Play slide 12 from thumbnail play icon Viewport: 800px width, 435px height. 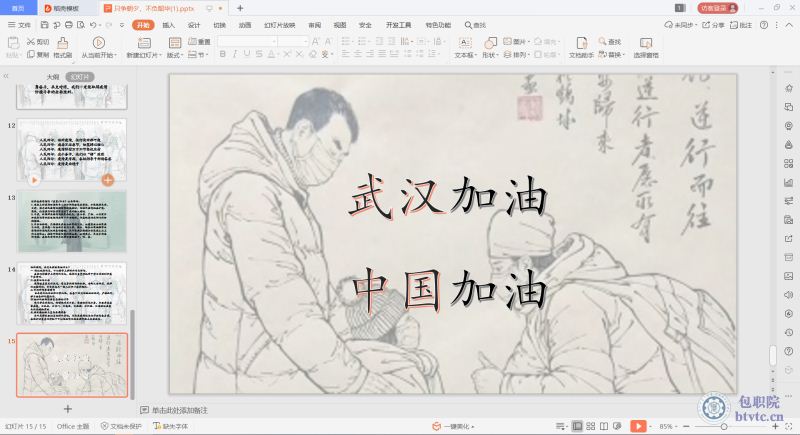point(34,180)
